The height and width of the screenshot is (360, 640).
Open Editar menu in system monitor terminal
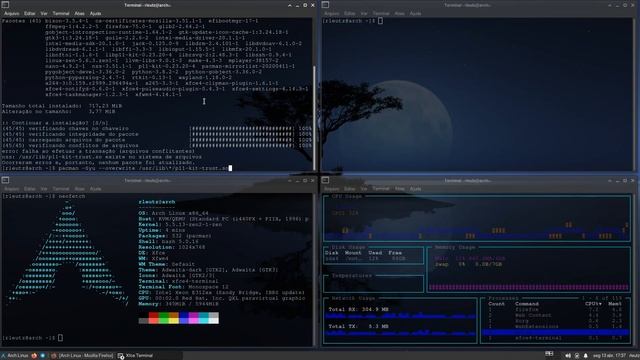tap(349, 189)
